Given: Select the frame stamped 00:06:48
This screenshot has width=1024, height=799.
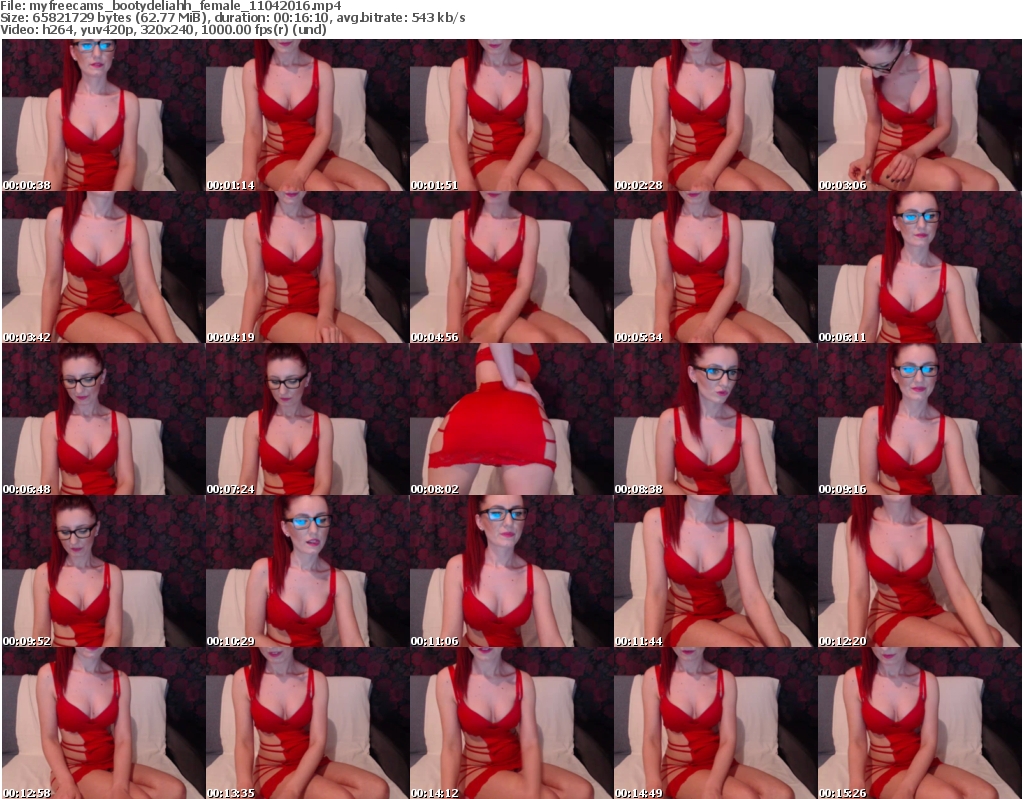Looking at the screenshot, I should 104,419.
